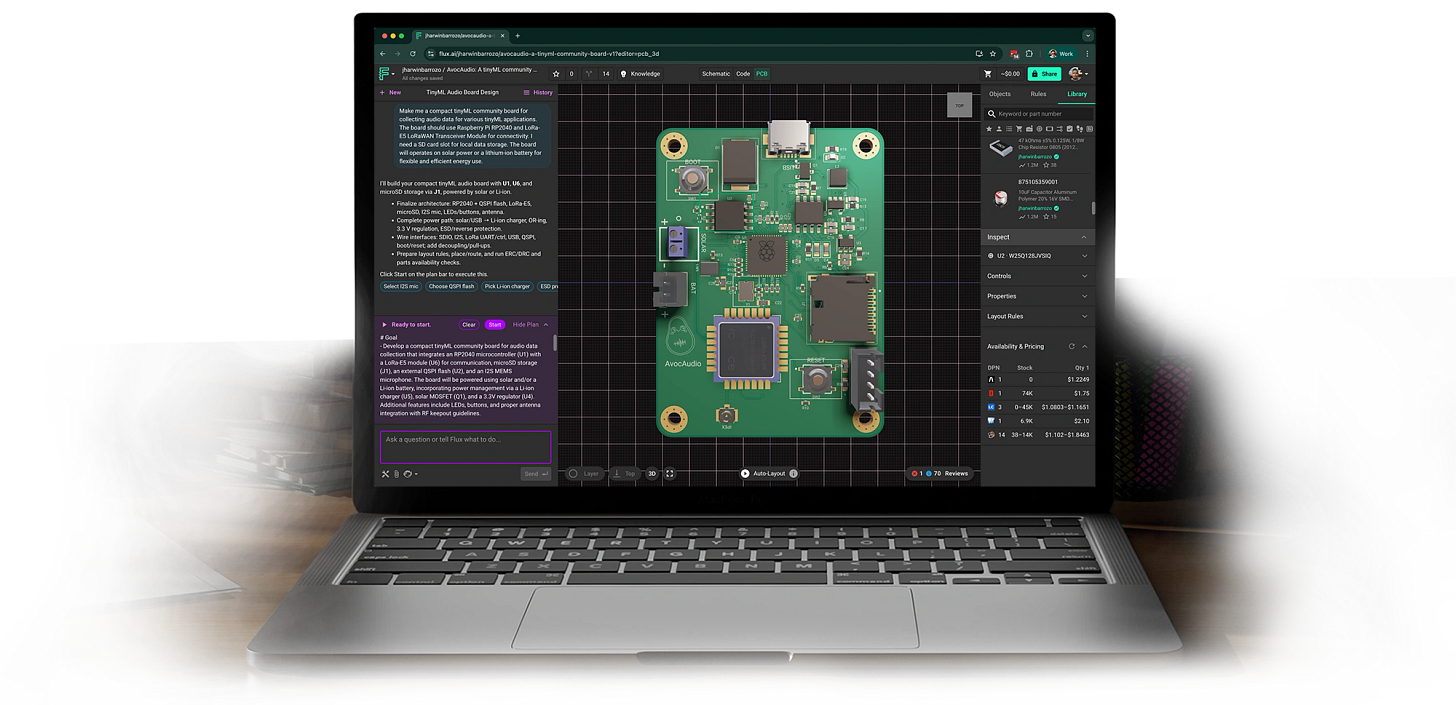This screenshot has width=1456, height=705.
Task: Open the Objects tab
Action: 1000,94
